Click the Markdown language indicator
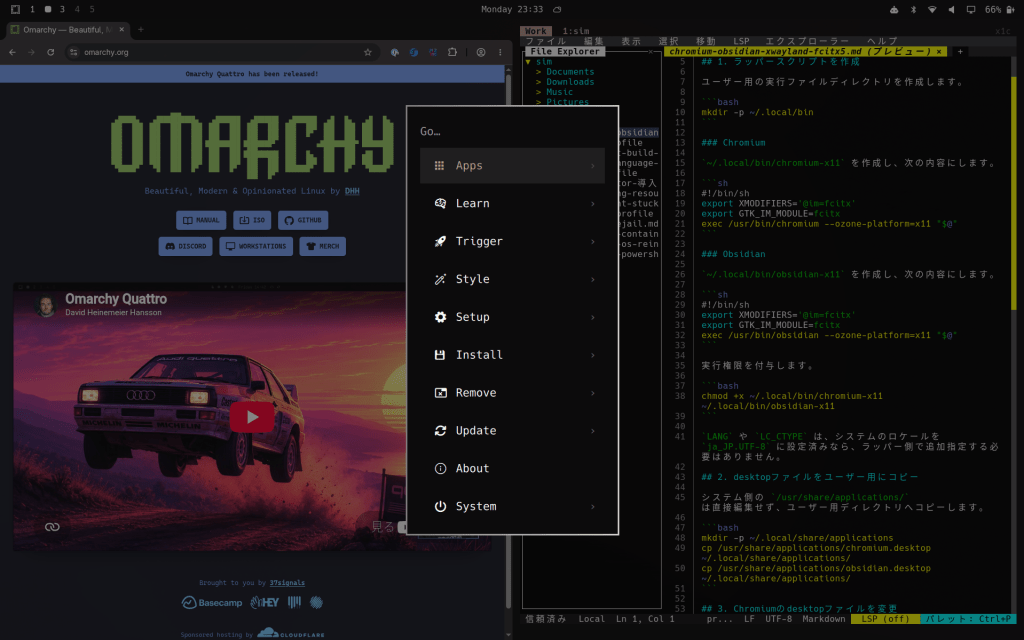The image size is (1024, 640). coord(824,619)
